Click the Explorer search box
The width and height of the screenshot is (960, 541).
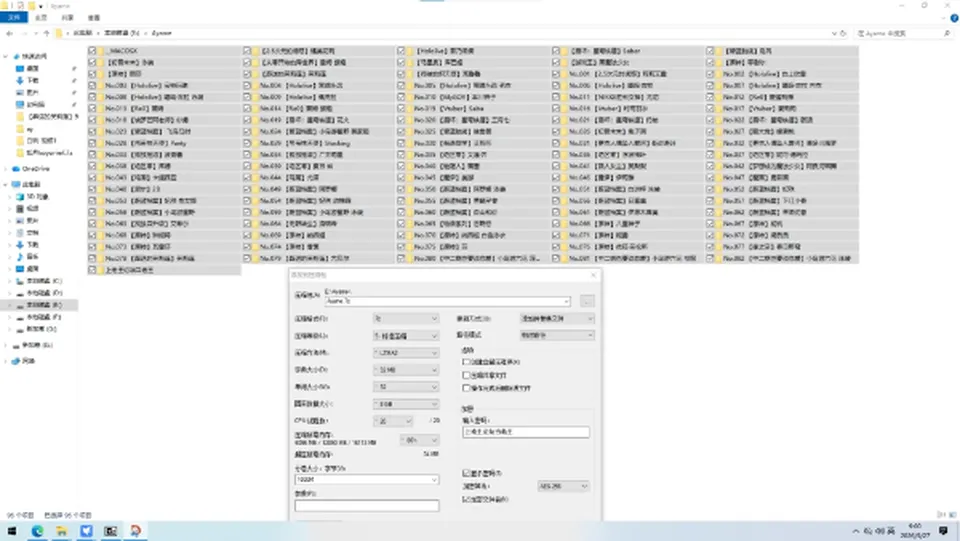904,33
